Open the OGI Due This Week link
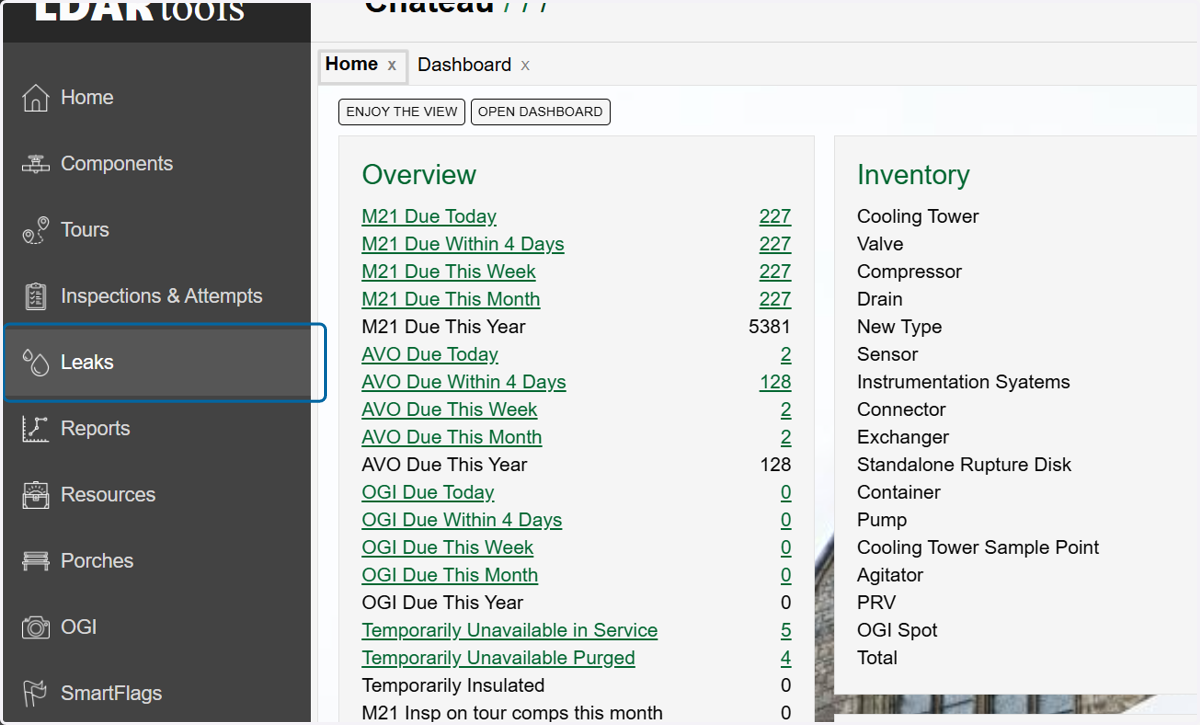The image size is (1200, 725). pos(448,548)
